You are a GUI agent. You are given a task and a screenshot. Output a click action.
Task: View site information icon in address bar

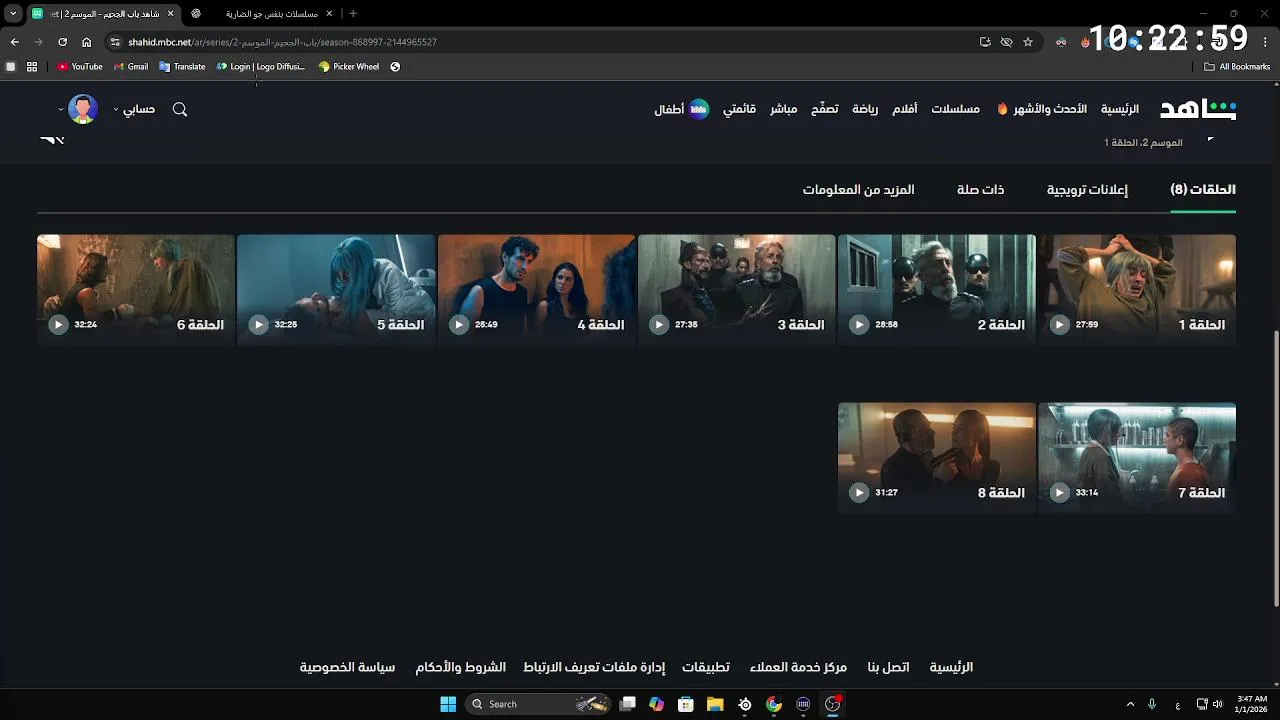point(115,42)
